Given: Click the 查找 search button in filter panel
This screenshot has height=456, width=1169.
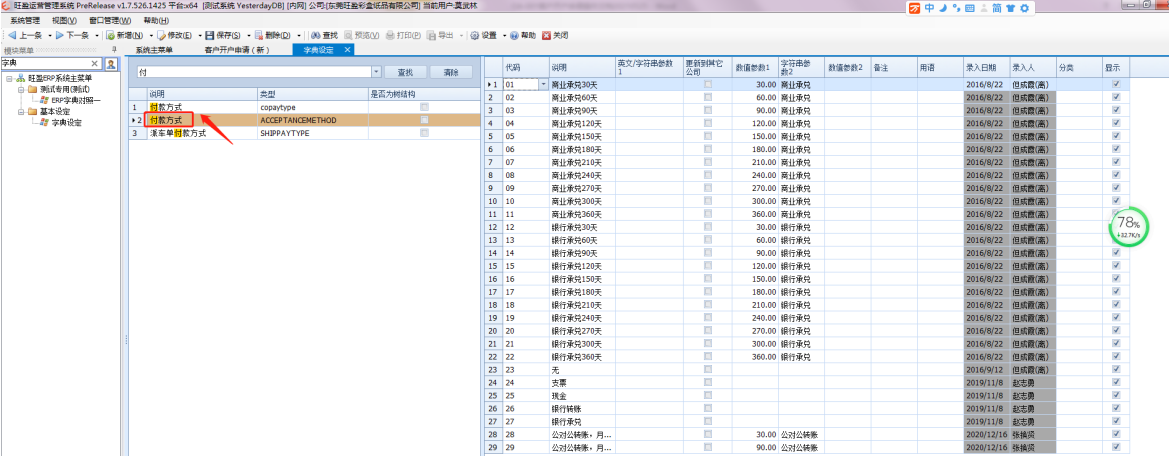Looking at the screenshot, I should click(x=405, y=72).
